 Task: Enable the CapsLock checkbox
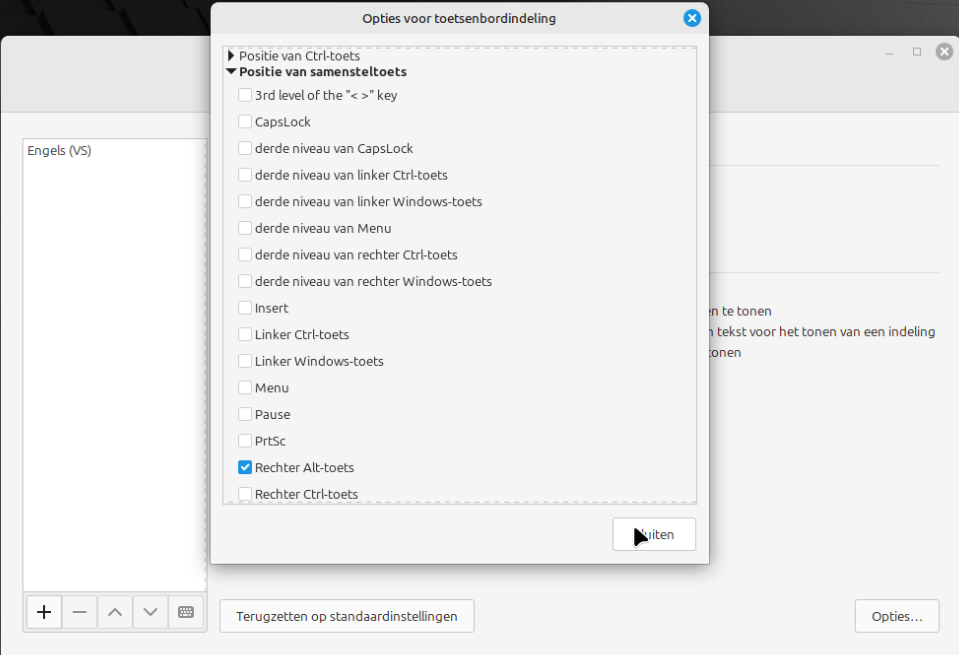[245, 122]
